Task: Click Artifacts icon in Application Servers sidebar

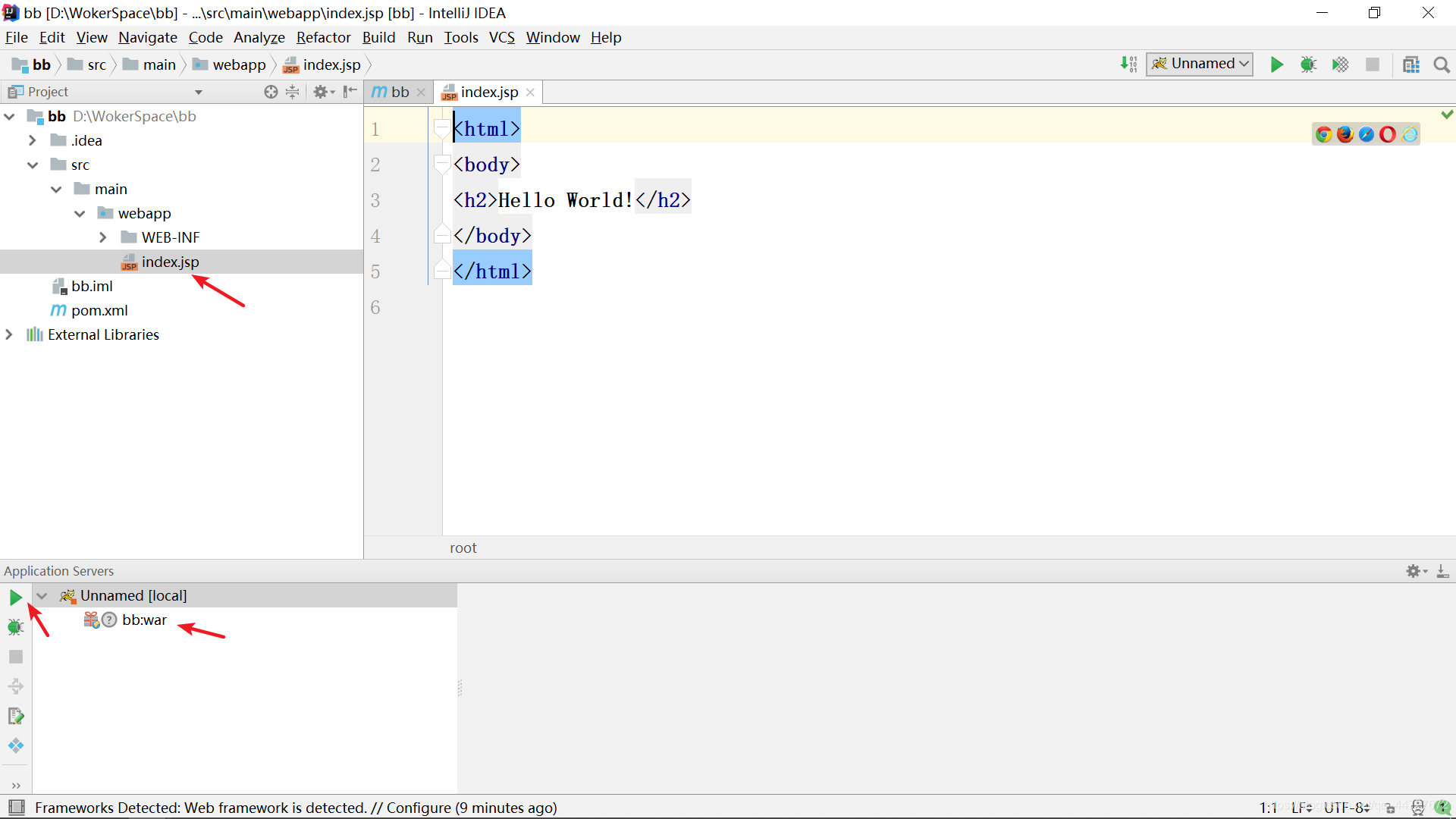Action: coord(16,745)
